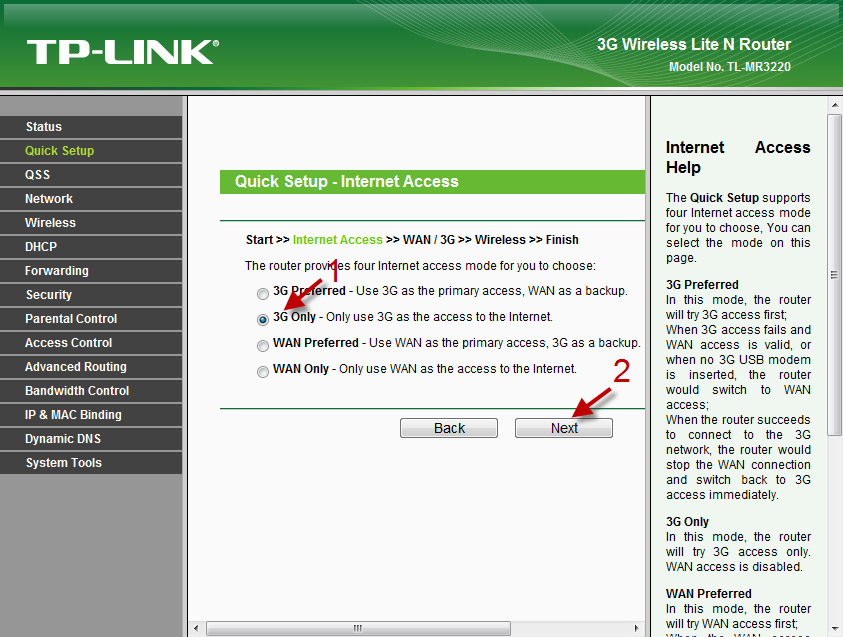Image resolution: width=843 pixels, height=637 pixels.
Task: Open the DHCP menu entry
Action: (91, 247)
